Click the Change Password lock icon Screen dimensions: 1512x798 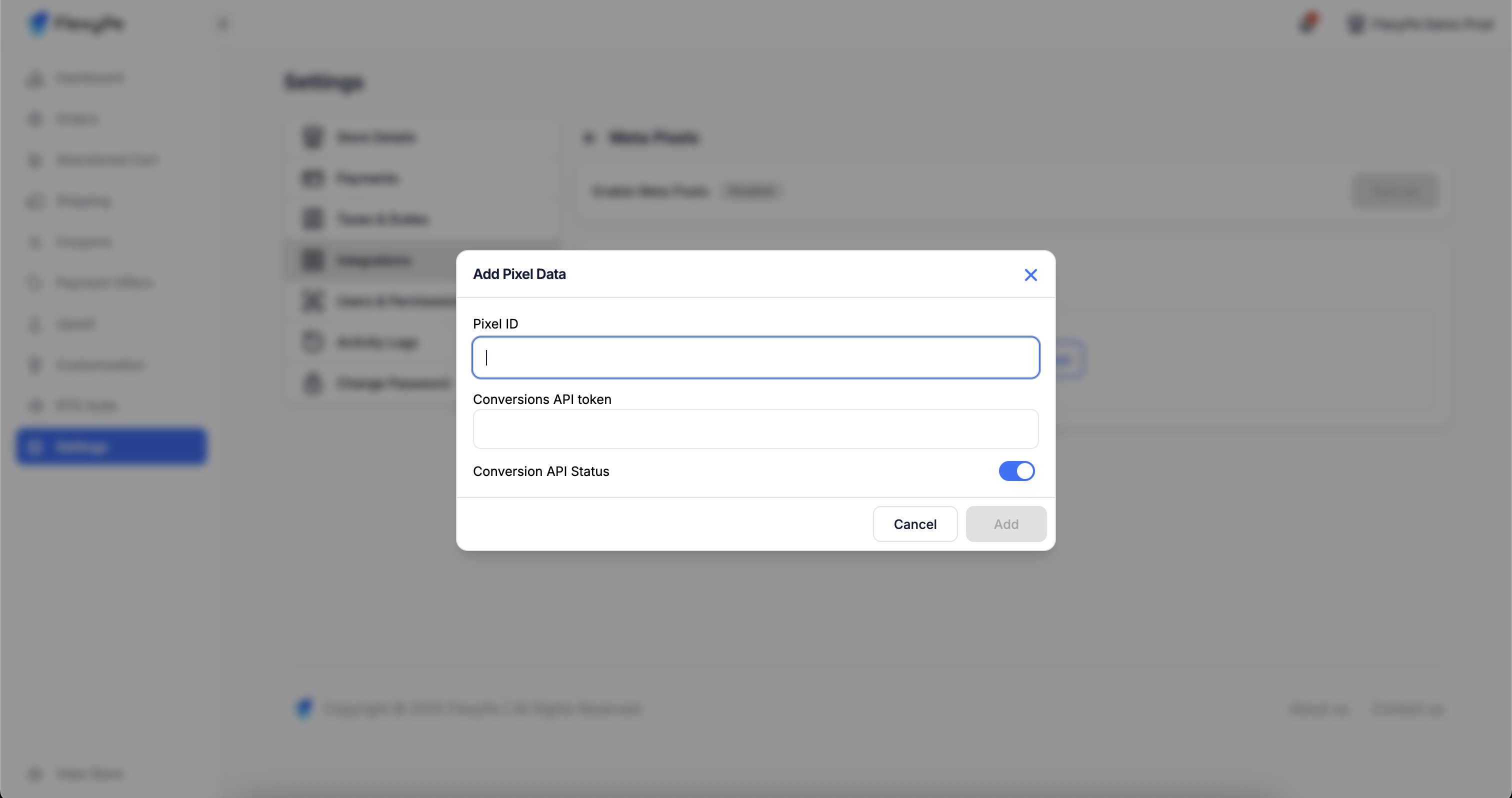coord(313,383)
